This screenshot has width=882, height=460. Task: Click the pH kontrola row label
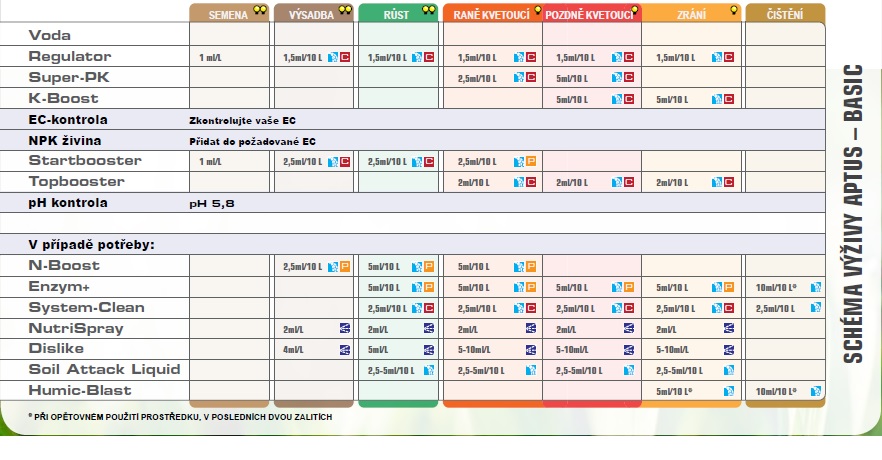(68, 202)
